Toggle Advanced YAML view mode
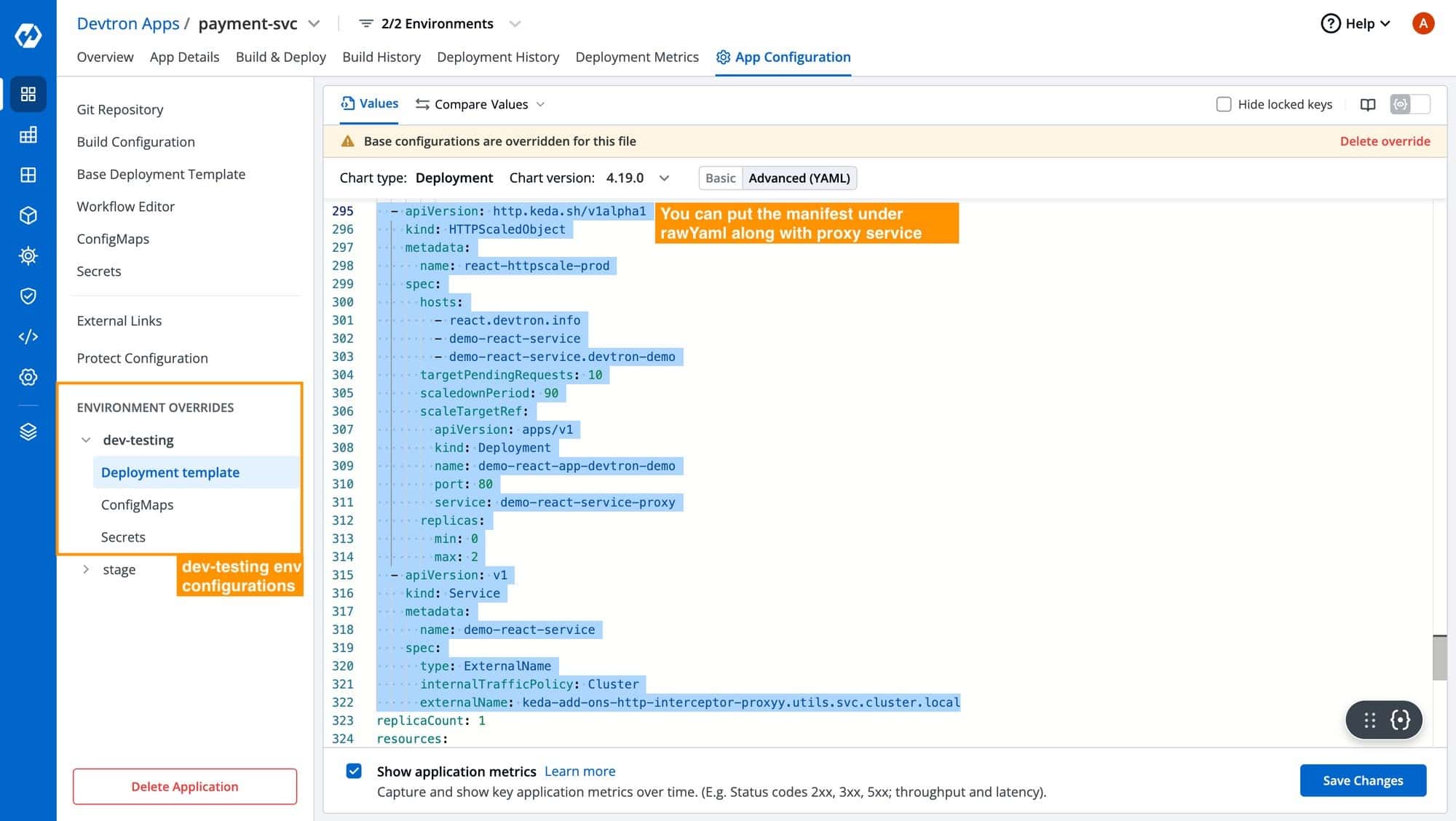The width and height of the screenshot is (1456, 821). tap(799, 178)
